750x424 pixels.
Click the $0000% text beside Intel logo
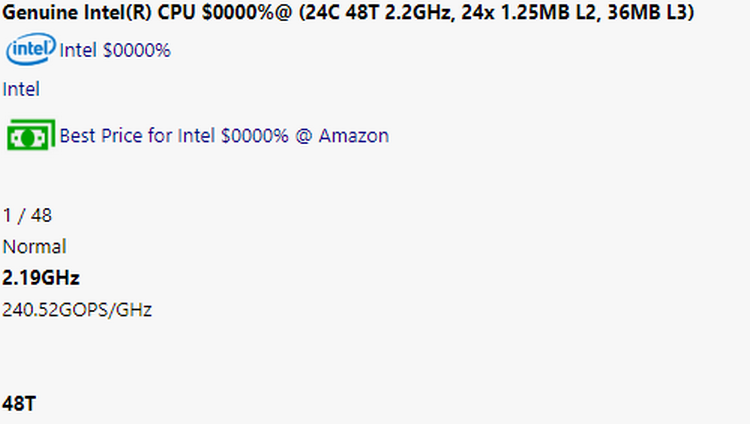[x=137, y=50]
